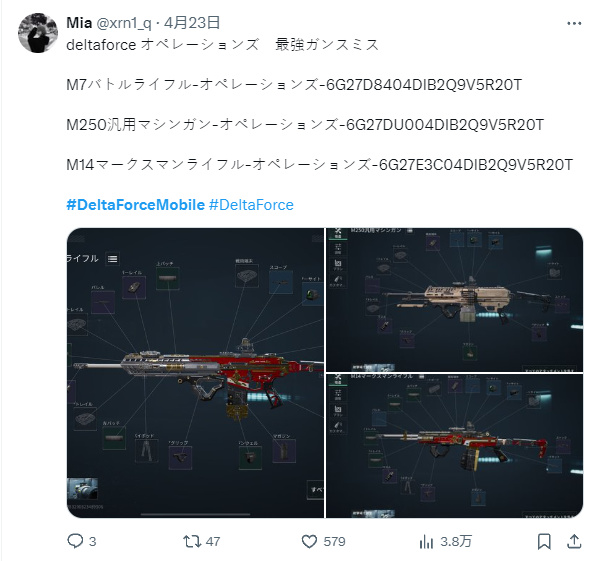Viewport: 597px width, 561px height.
Task: Select the bipod attachment slot
Action: (147, 451)
